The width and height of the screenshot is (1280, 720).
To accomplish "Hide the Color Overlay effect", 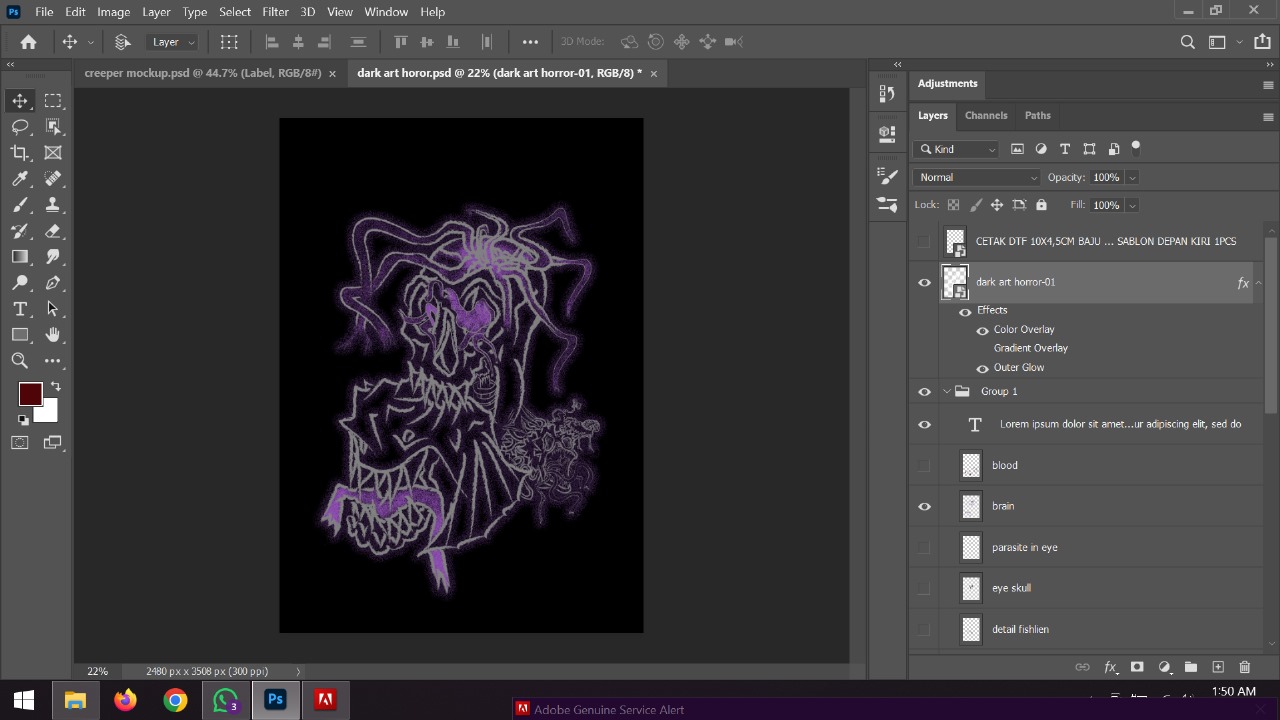I will pos(982,330).
